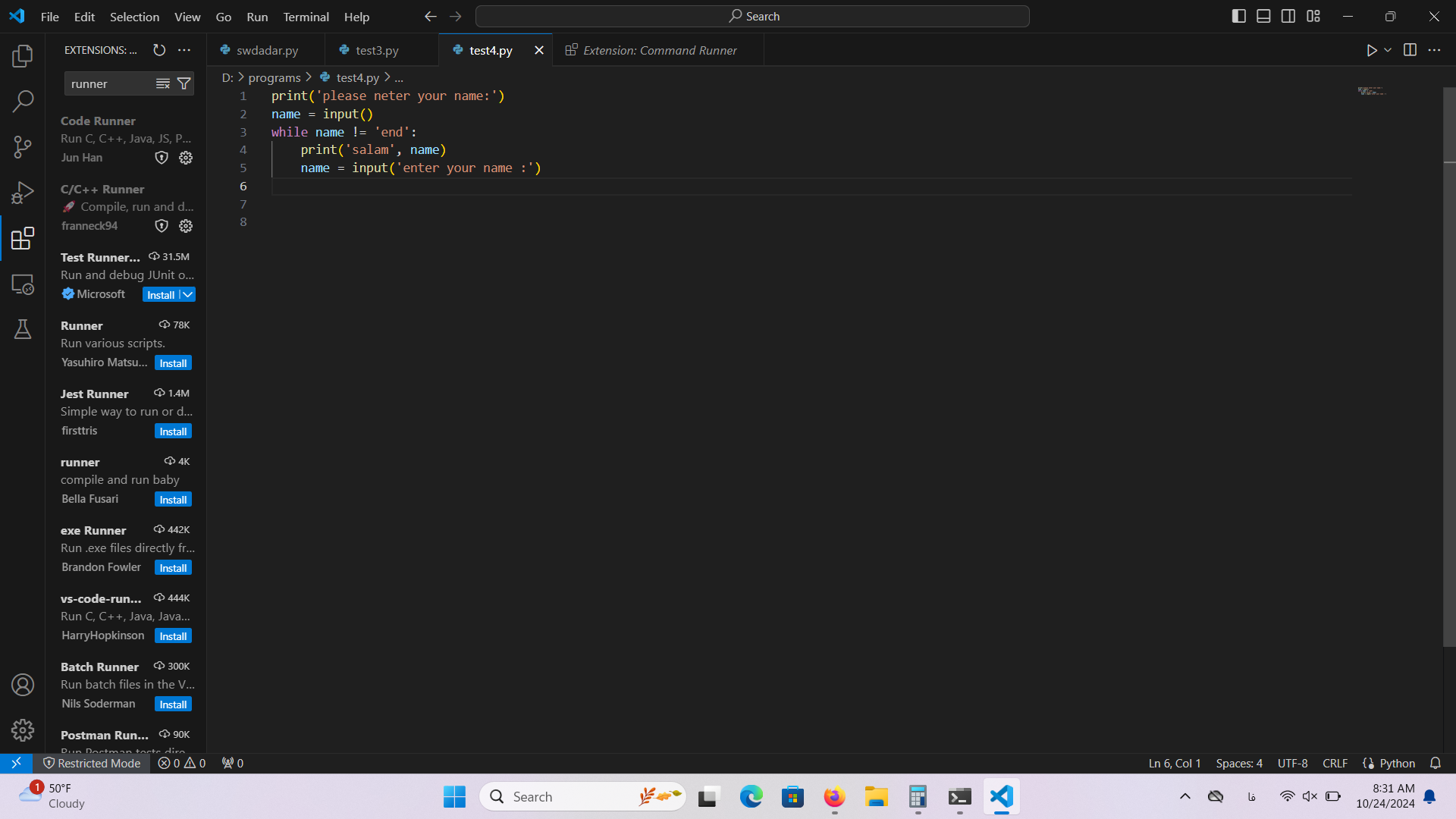Viewport: 1456px width, 819px height.
Task: Install Batch Runner extension
Action: (173, 704)
